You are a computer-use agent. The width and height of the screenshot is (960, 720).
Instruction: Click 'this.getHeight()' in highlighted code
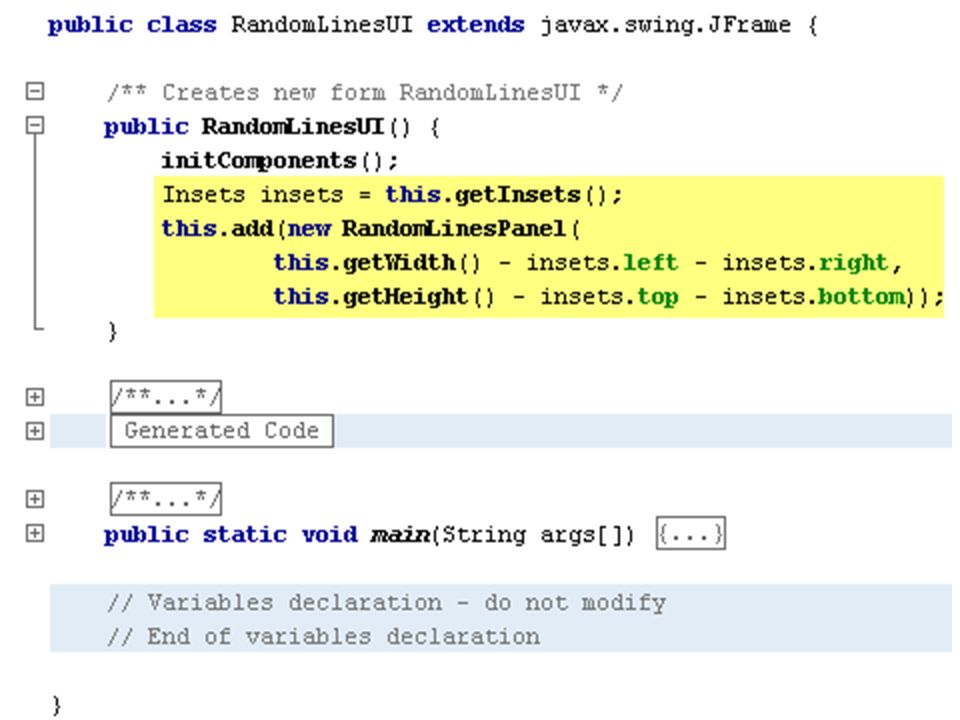tap(384, 297)
